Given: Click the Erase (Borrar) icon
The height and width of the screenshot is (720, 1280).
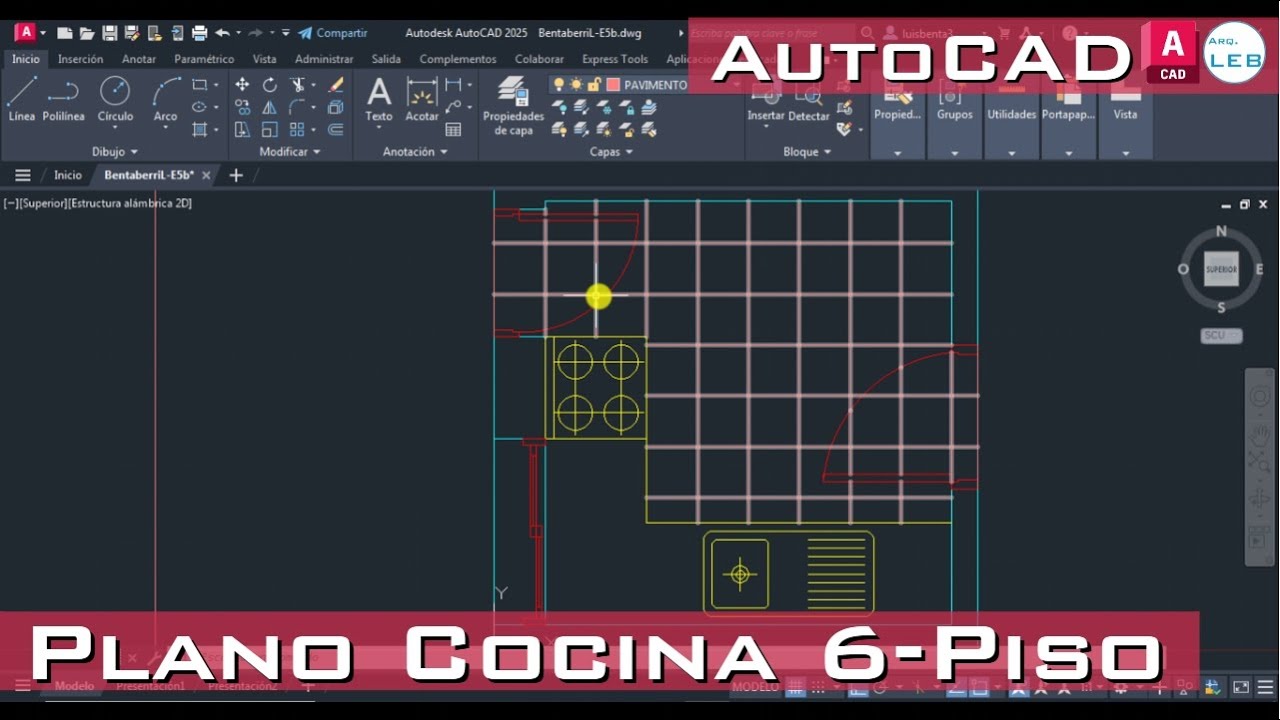Looking at the screenshot, I should click(336, 85).
